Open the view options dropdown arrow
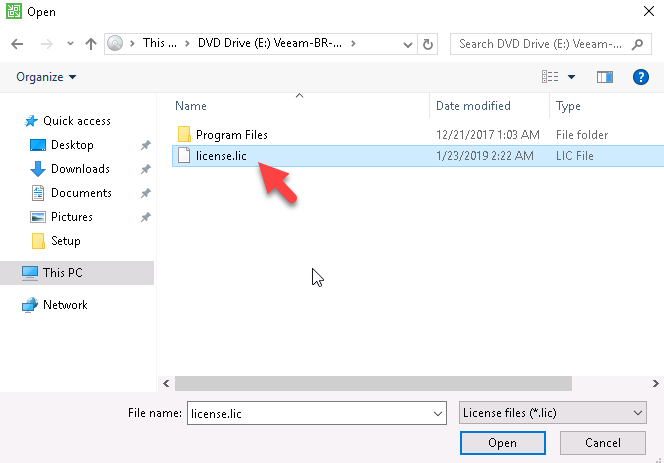Image resolution: width=664 pixels, height=463 pixels. pyautogui.click(x=572, y=77)
